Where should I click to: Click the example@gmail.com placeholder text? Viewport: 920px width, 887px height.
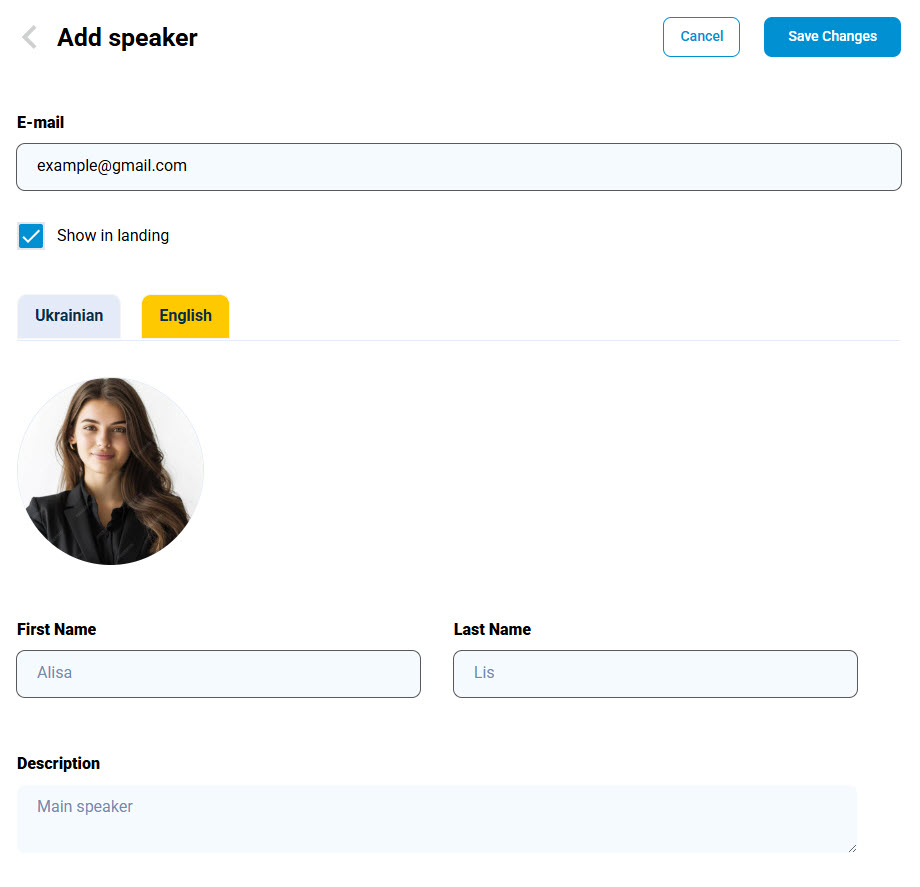[x=111, y=166]
